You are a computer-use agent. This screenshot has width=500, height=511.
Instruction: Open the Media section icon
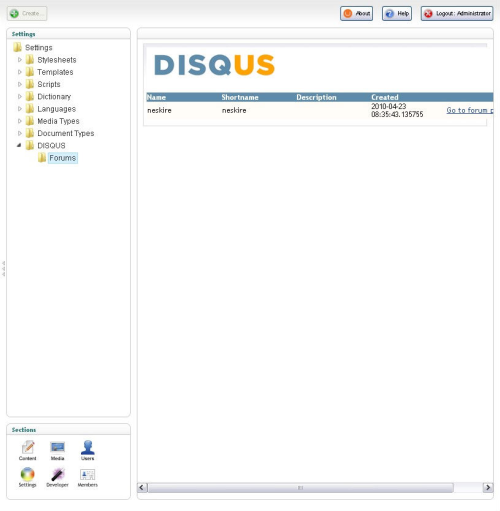(x=57, y=447)
